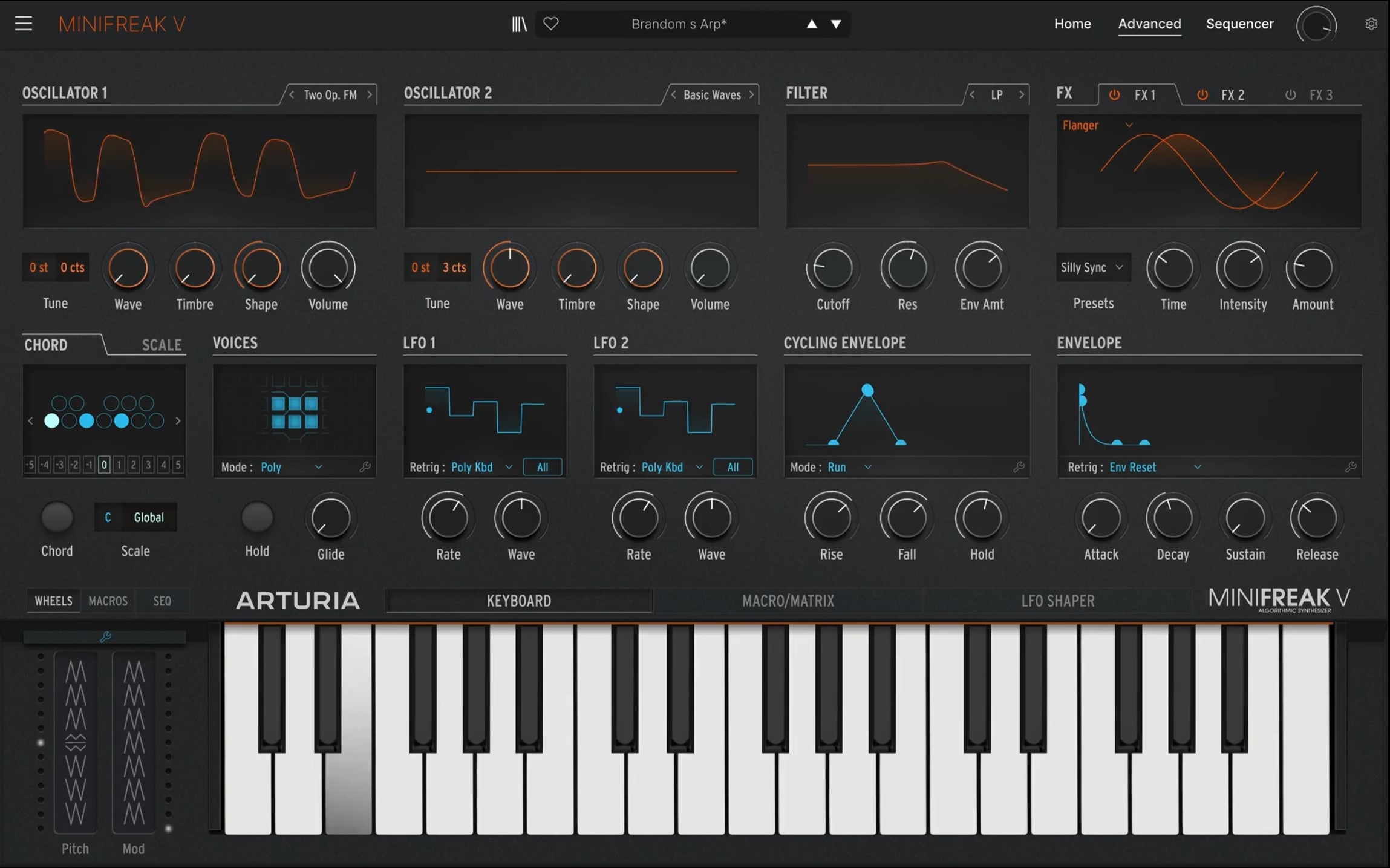Click the Cycling Envelope wrench icon
Viewport: 1390px width, 868px height.
coord(1019,467)
